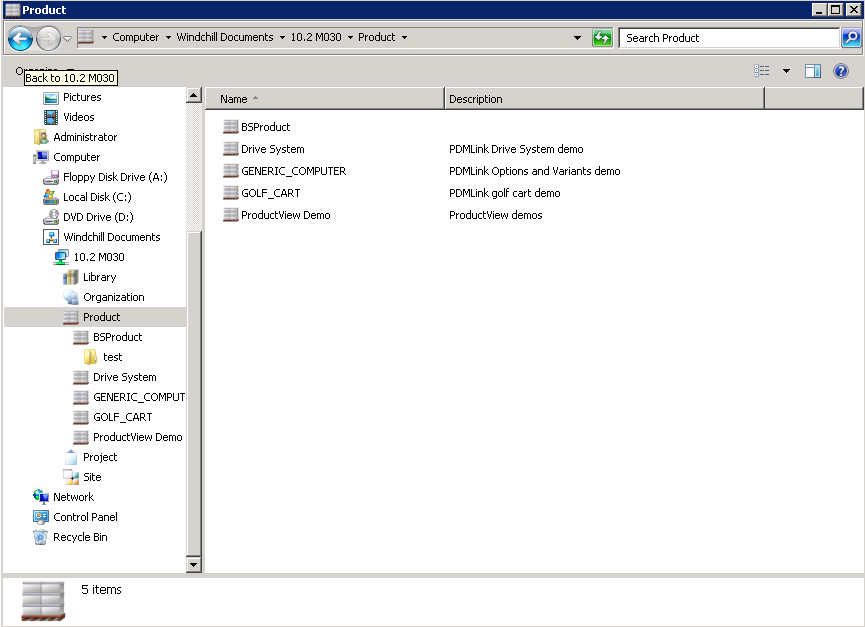Click the Forward navigation arrow button

(x=49, y=39)
